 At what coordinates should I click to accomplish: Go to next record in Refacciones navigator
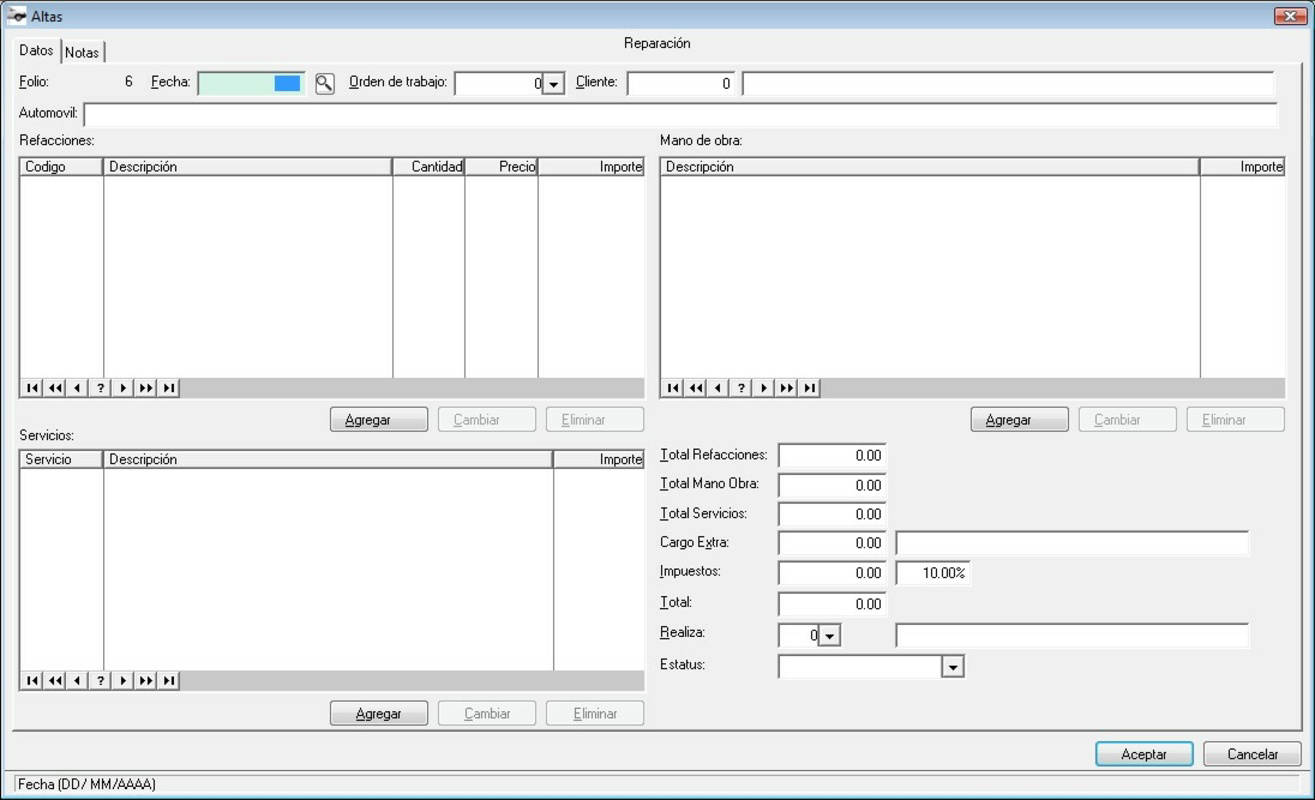click(x=123, y=388)
